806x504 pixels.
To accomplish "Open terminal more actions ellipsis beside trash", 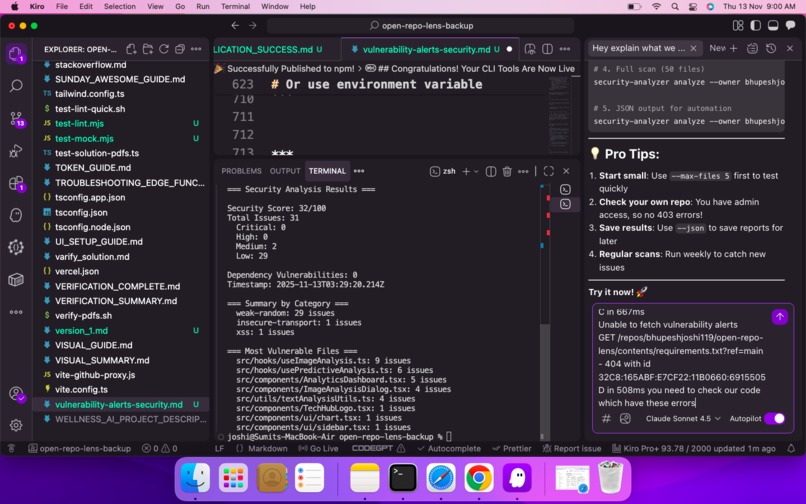I will click(x=523, y=171).
